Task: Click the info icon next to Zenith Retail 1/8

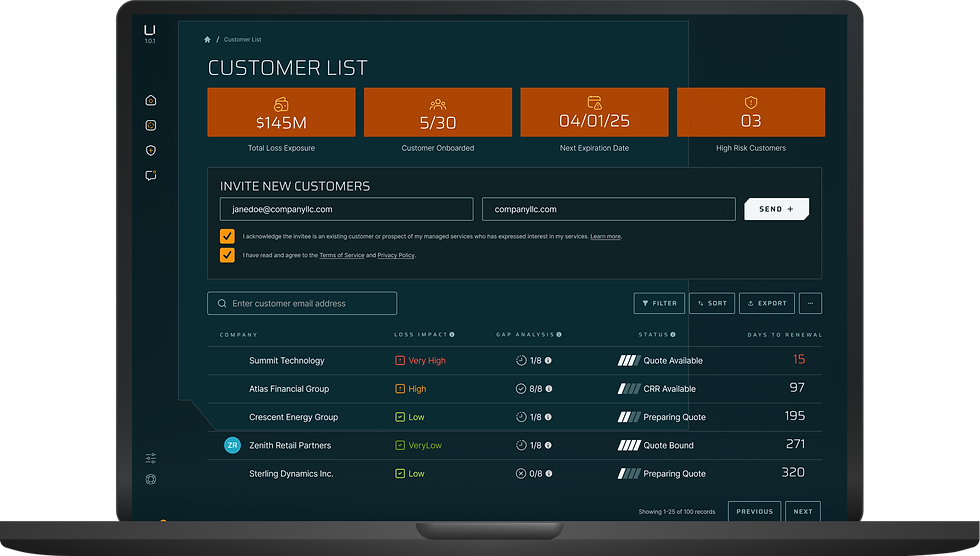Action: [x=548, y=445]
